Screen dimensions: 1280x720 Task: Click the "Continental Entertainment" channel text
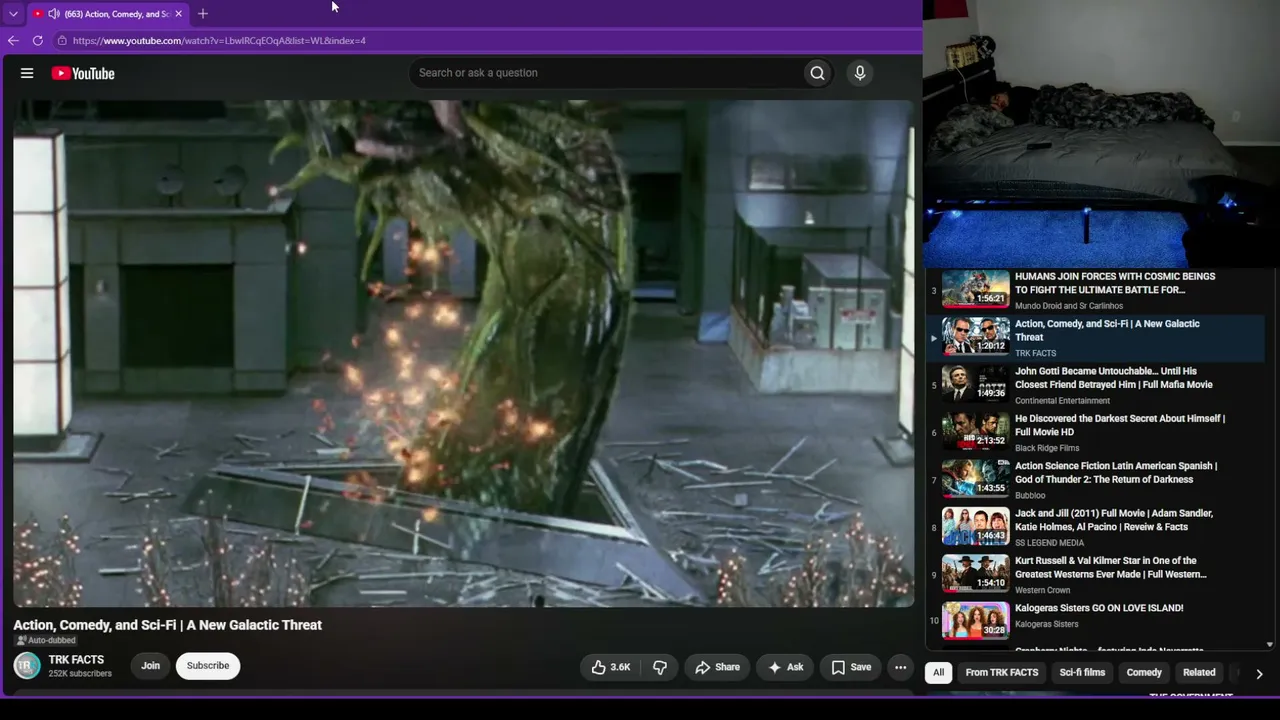pos(1062,401)
